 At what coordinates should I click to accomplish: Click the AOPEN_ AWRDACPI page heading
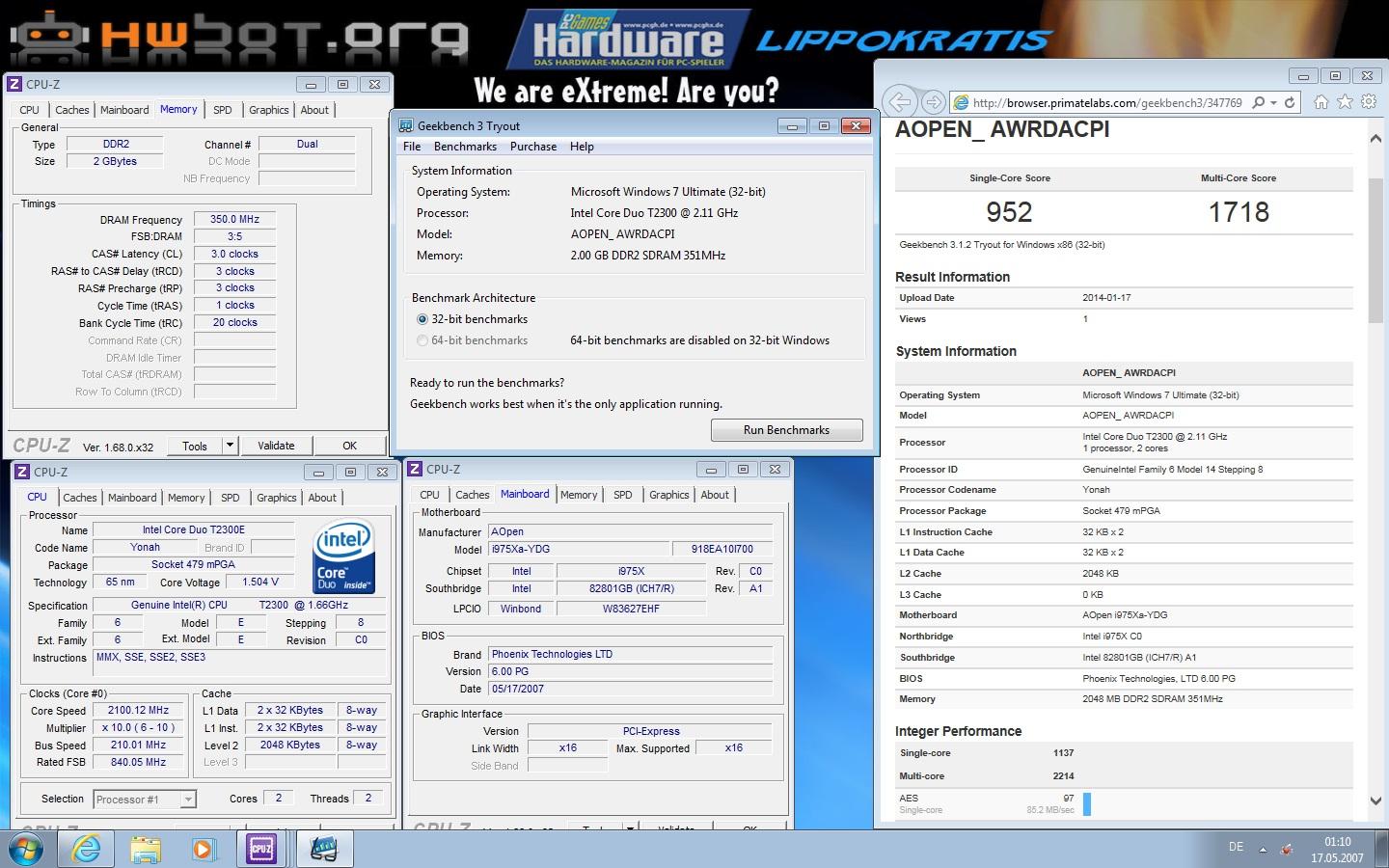pyautogui.click(x=1002, y=130)
